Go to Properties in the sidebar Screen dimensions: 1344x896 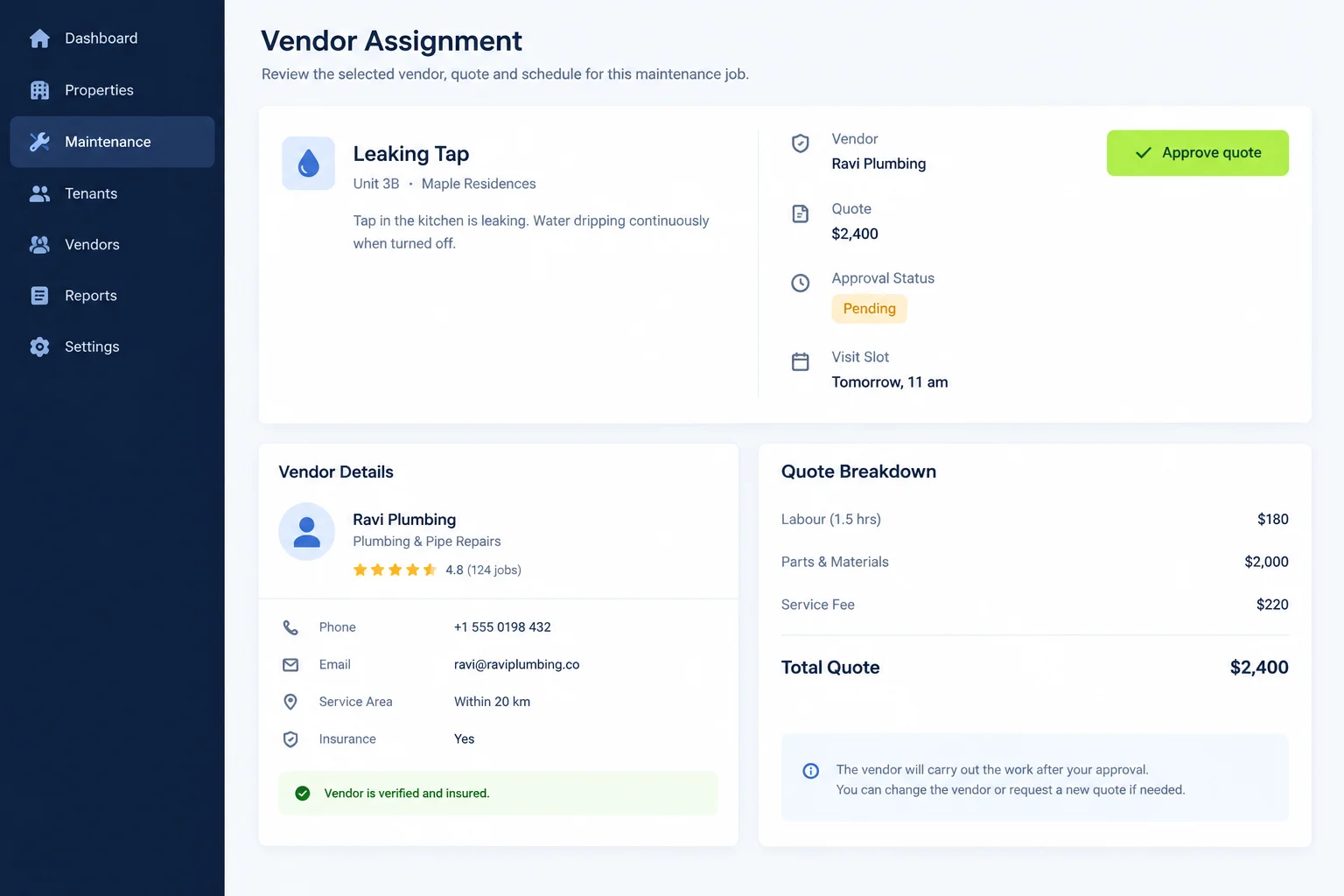pyautogui.click(x=112, y=90)
